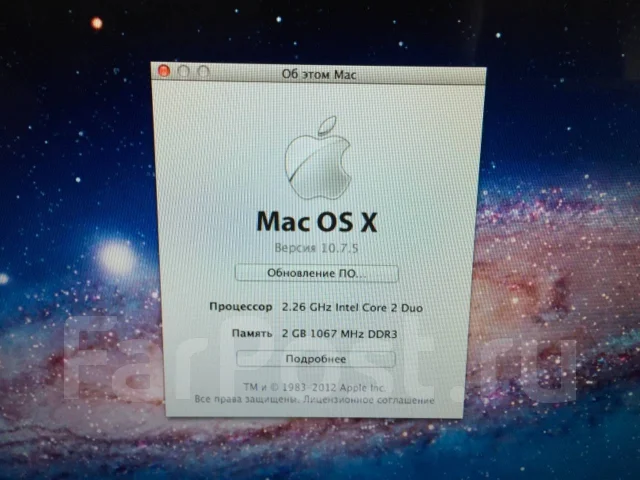Click the Память label
Viewport: 640px width, 480px height.
(x=252, y=333)
